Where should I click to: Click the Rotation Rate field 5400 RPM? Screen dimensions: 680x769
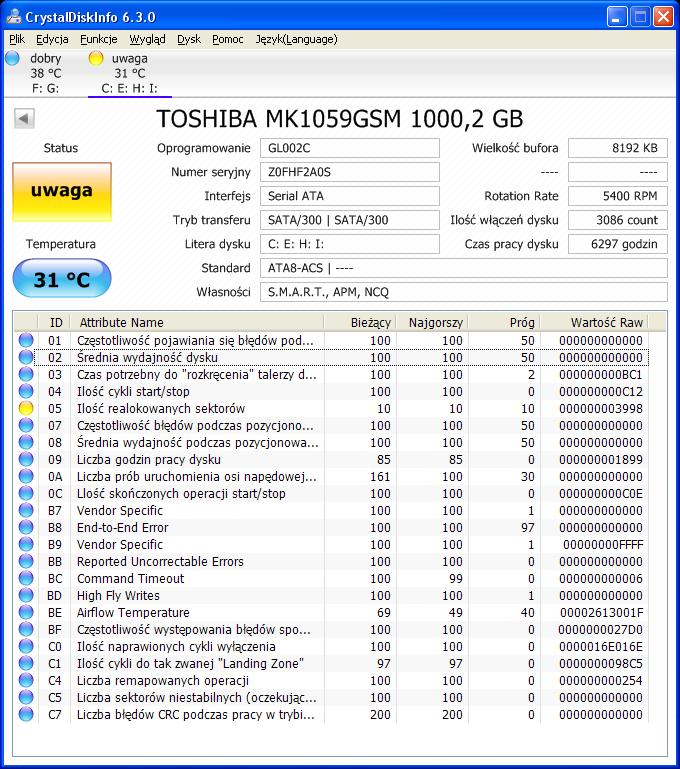[x=618, y=196]
